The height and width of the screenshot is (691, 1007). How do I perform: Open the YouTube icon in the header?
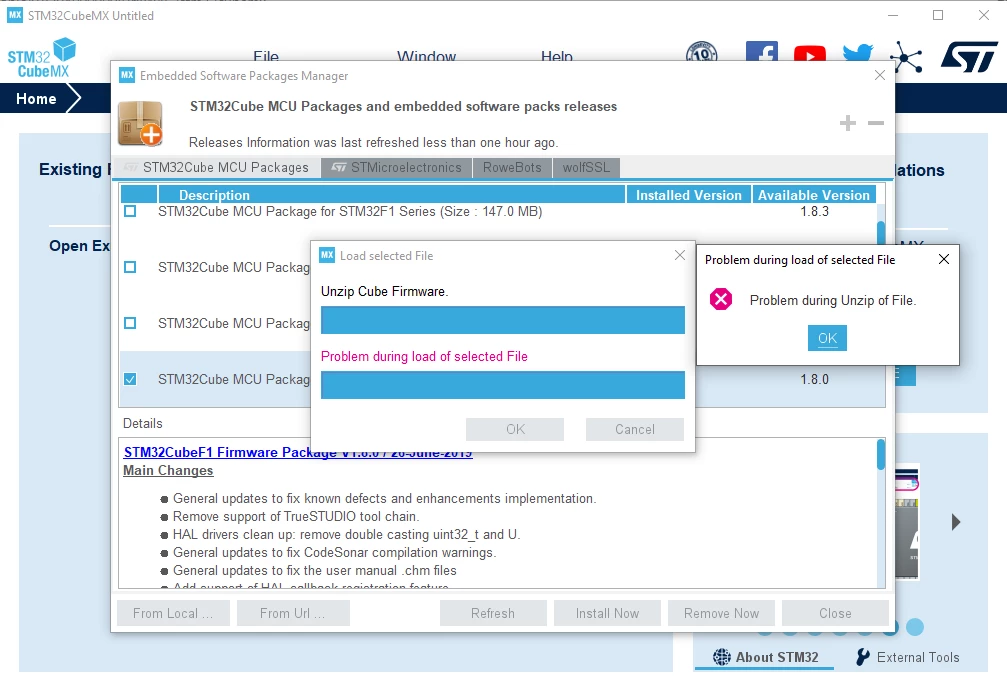[810, 54]
